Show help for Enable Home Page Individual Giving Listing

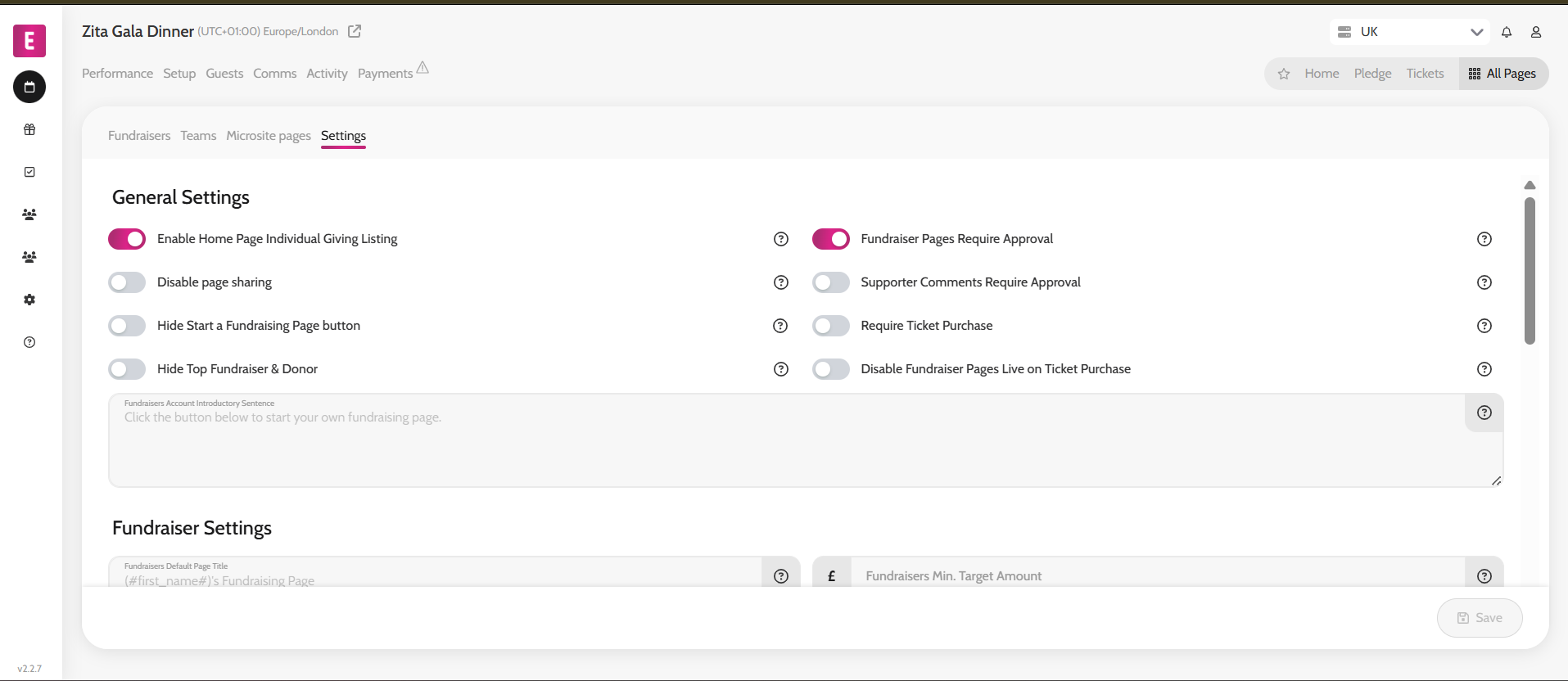click(x=781, y=239)
